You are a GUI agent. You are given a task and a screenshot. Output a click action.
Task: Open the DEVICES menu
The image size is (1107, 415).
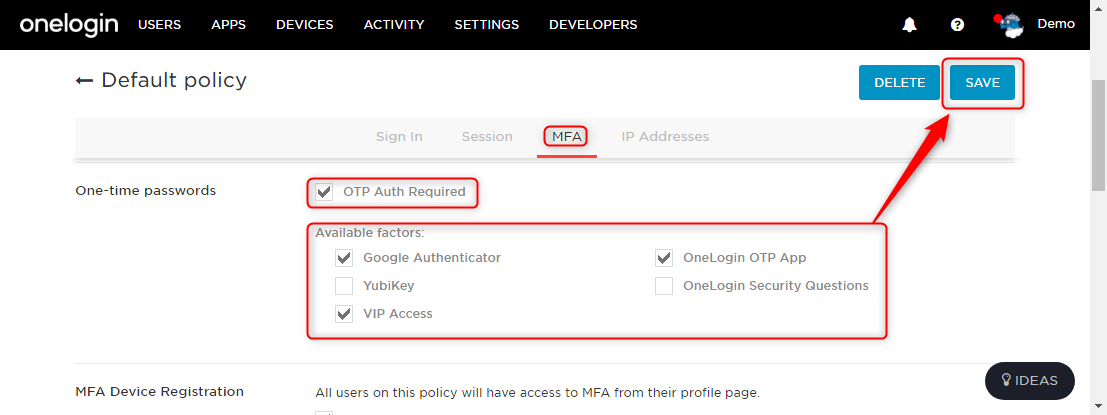click(x=304, y=25)
